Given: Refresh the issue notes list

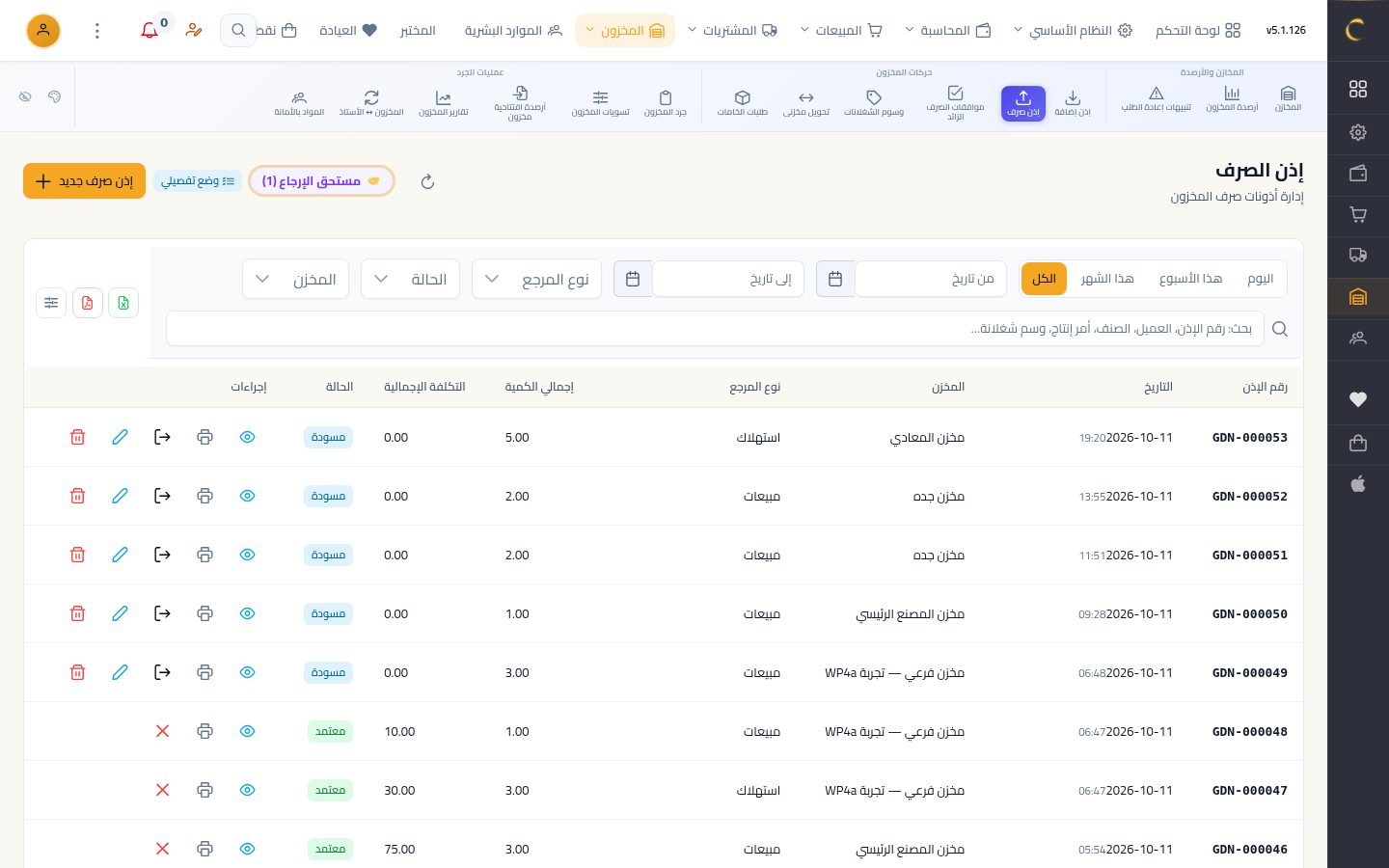Looking at the screenshot, I should pyautogui.click(x=427, y=181).
